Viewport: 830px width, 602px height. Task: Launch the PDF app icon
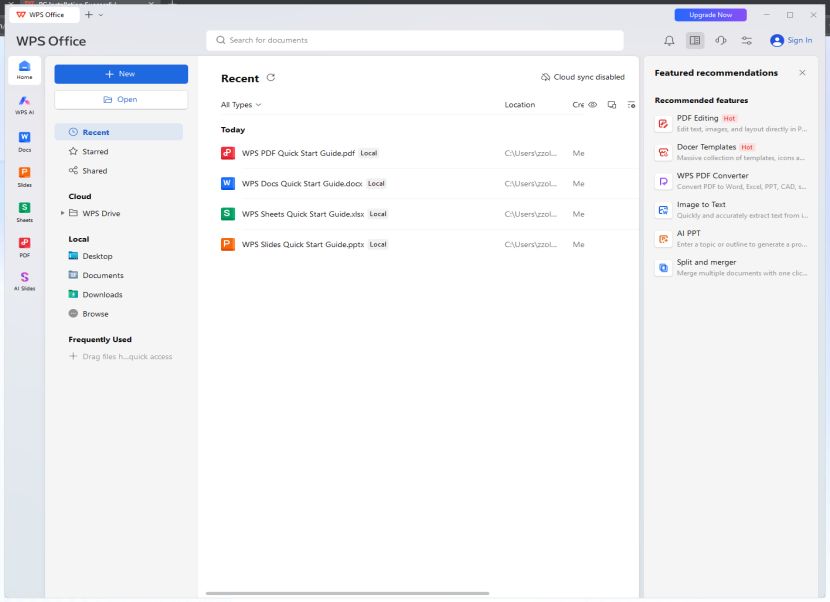(24, 247)
